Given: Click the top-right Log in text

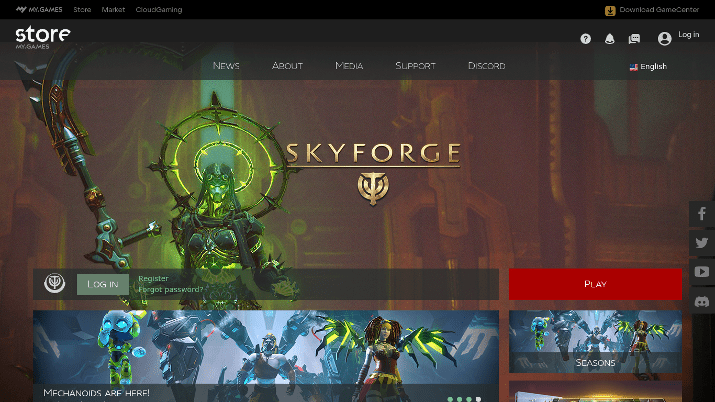Looking at the screenshot, I should coord(689,34).
